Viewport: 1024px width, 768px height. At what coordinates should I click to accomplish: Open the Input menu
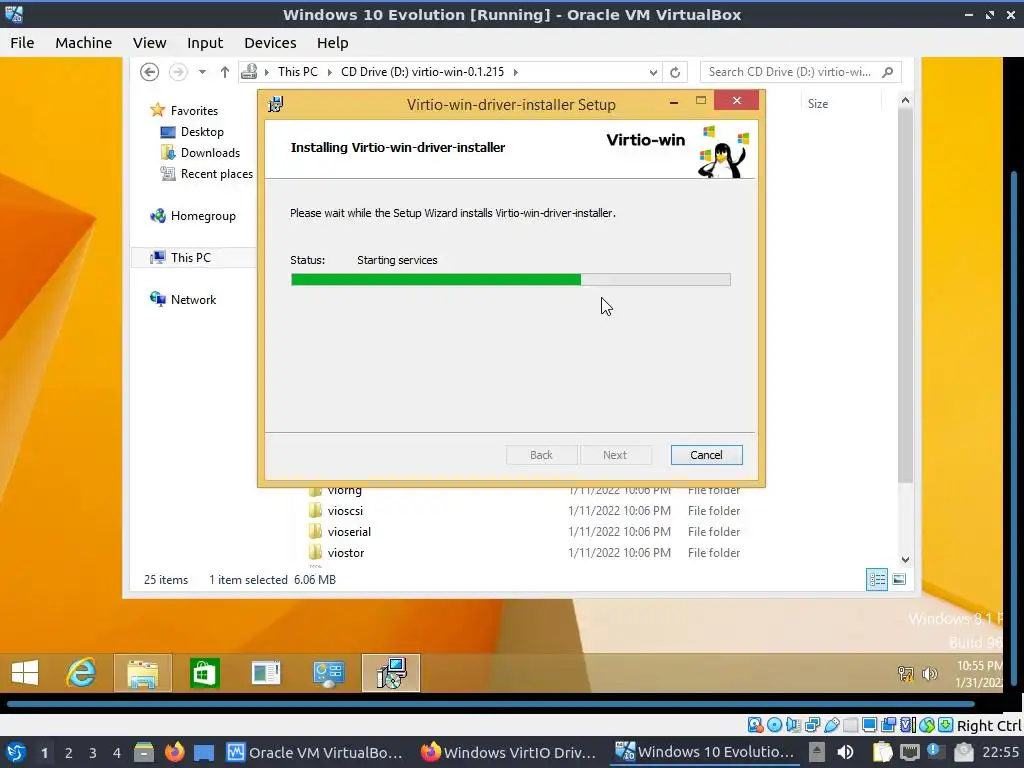(x=205, y=42)
